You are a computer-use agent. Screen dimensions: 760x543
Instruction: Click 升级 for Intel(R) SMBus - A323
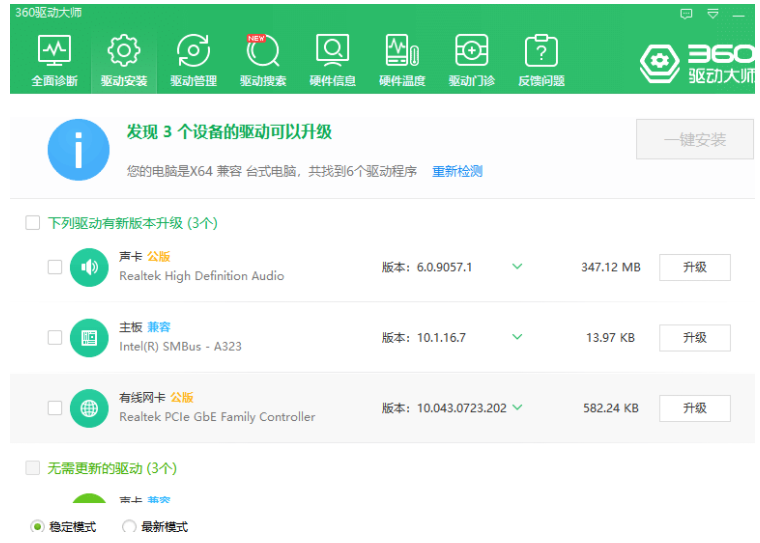(695, 337)
